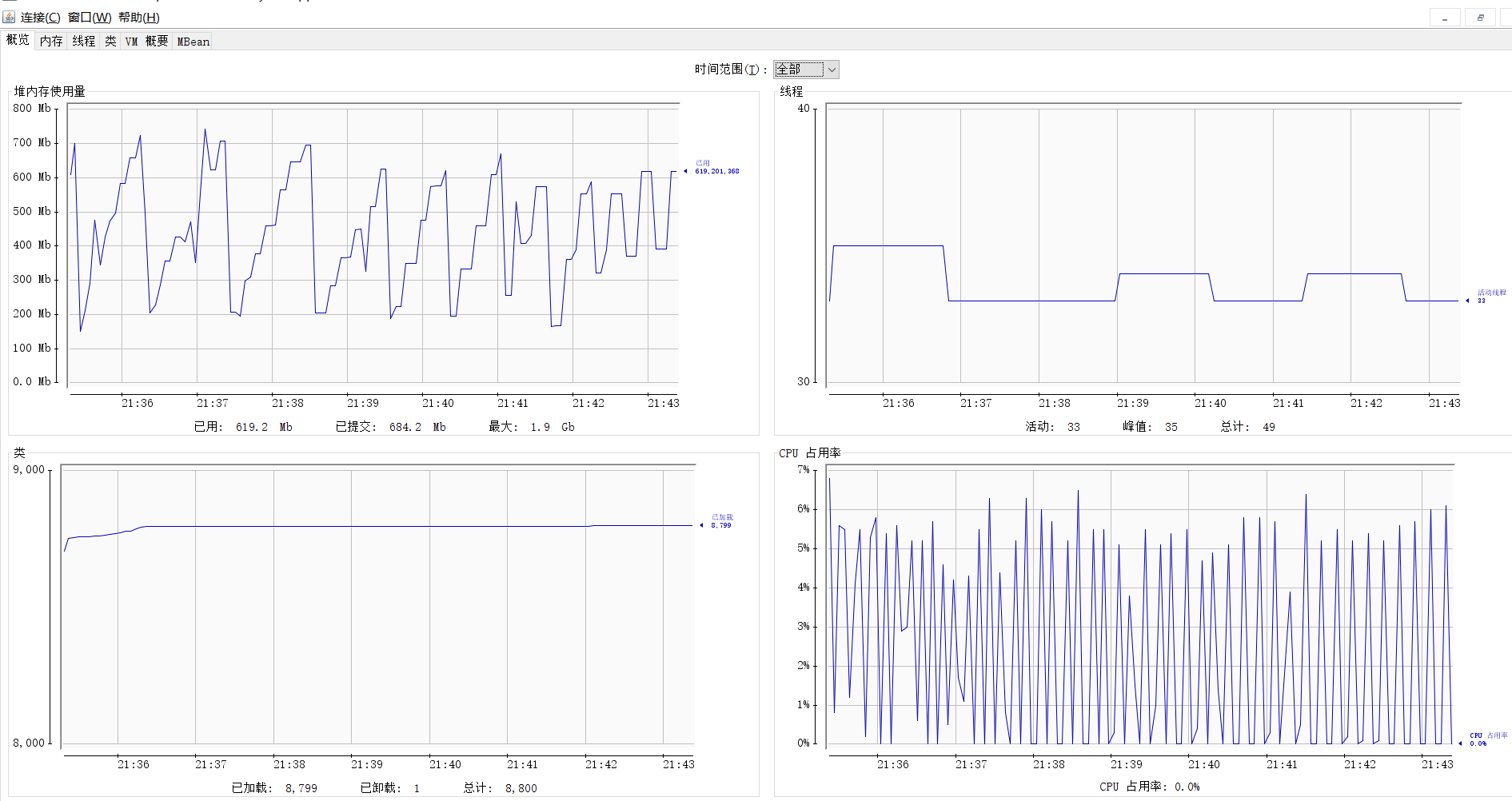Viewport: 1512px width, 801px height.
Task: Click the 类 loaded classes chart
Action: point(377,605)
